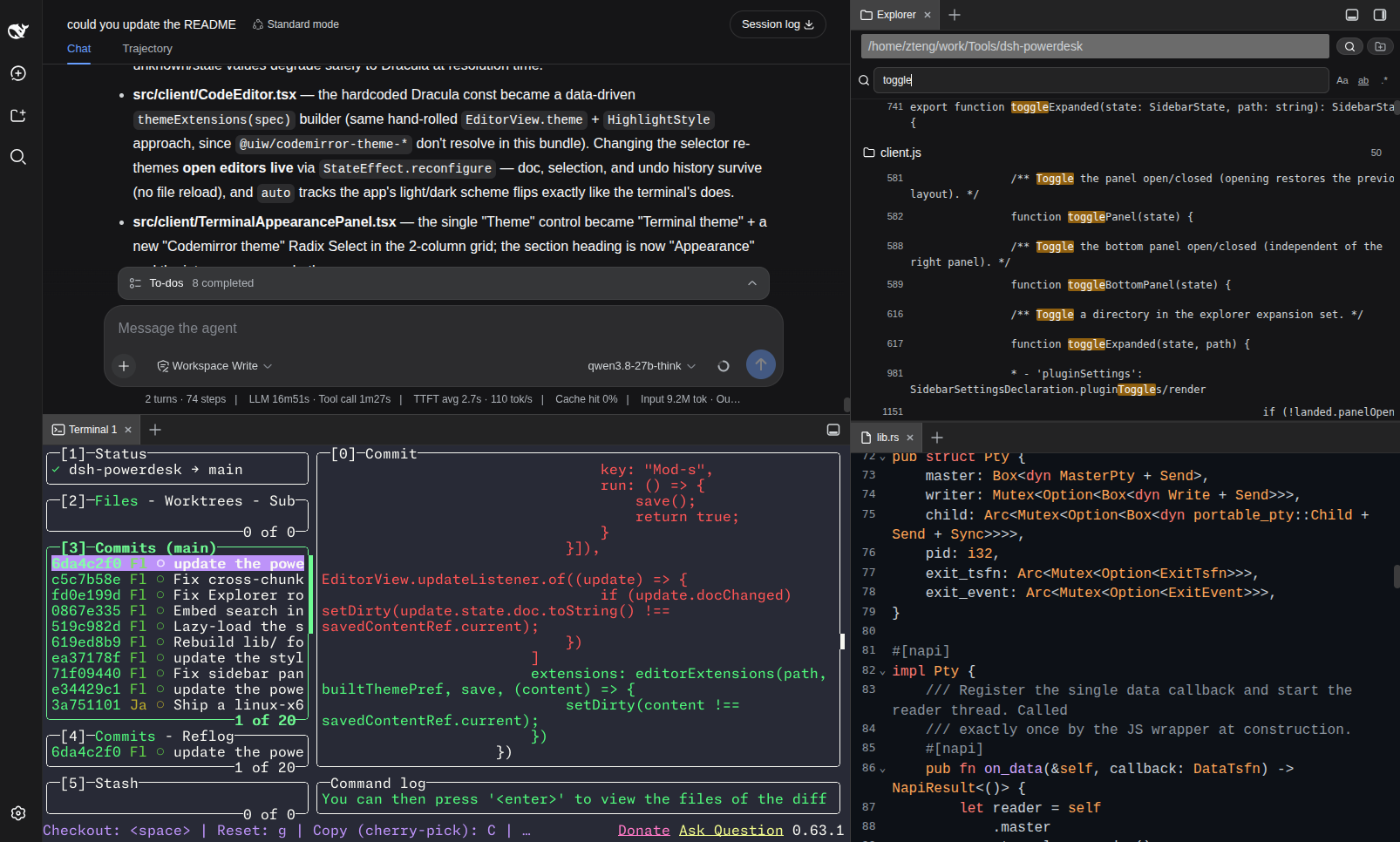
Task: Open the search icon in the left sidebar
Action: (18, 157)
